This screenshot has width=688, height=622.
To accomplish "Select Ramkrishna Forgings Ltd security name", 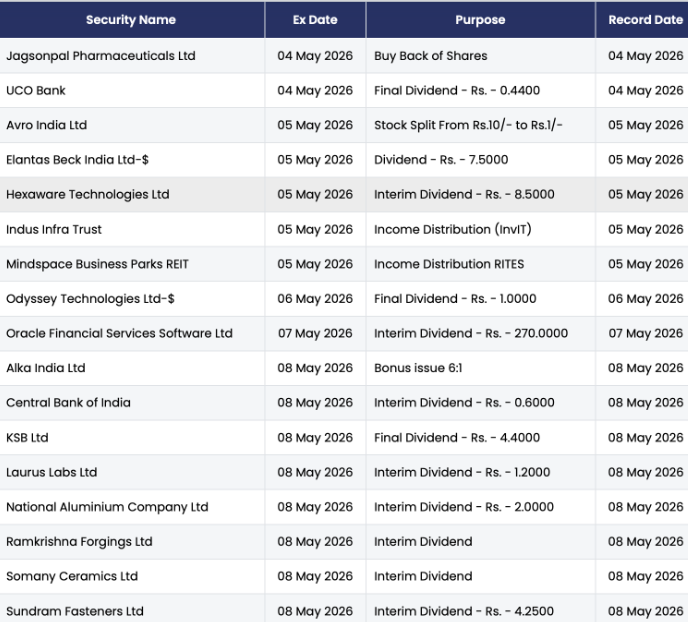I will click(79, 542).
